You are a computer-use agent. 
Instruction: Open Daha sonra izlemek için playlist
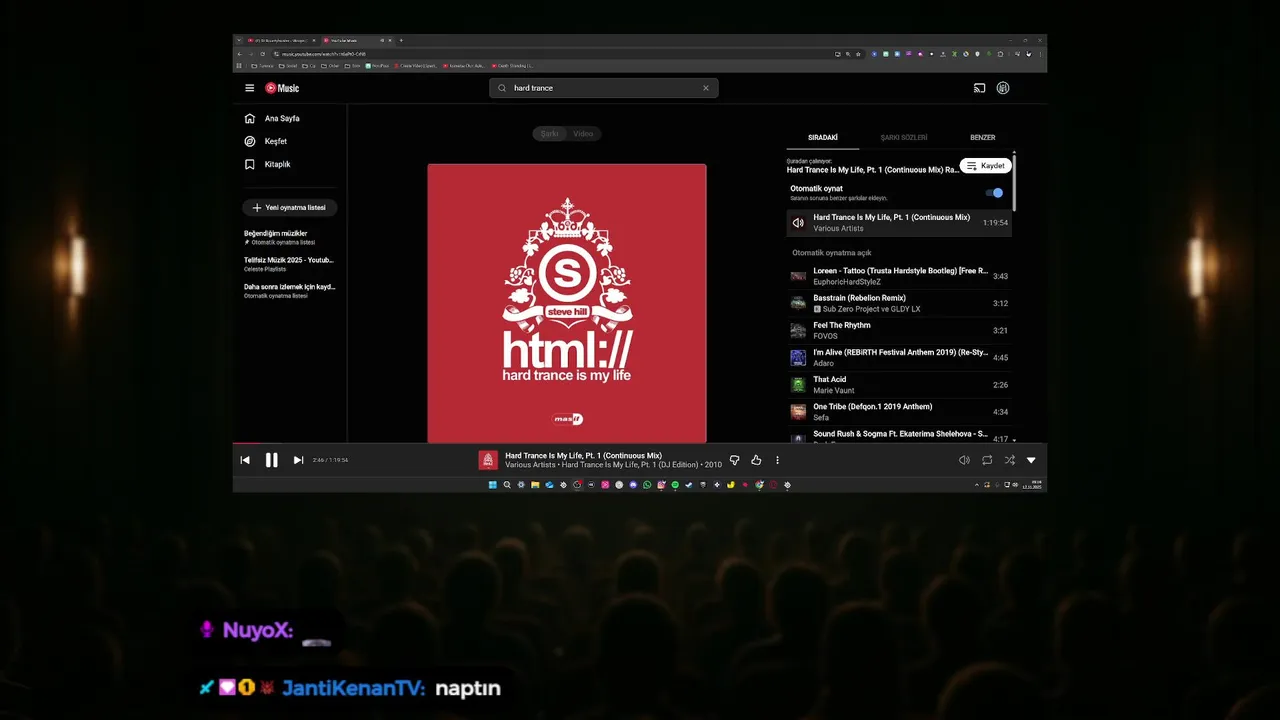[x=289, y=291]
